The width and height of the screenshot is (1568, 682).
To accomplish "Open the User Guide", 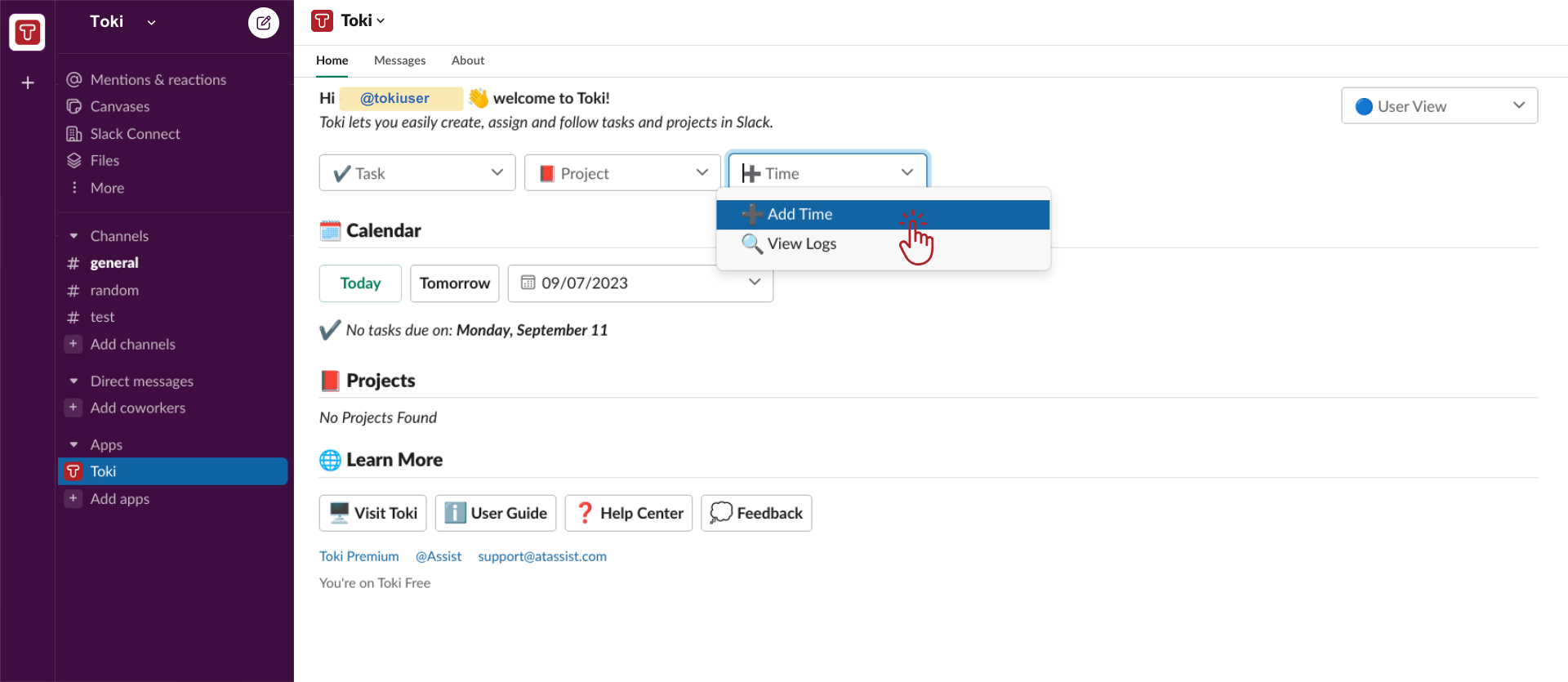I will [x=496, y=513].
